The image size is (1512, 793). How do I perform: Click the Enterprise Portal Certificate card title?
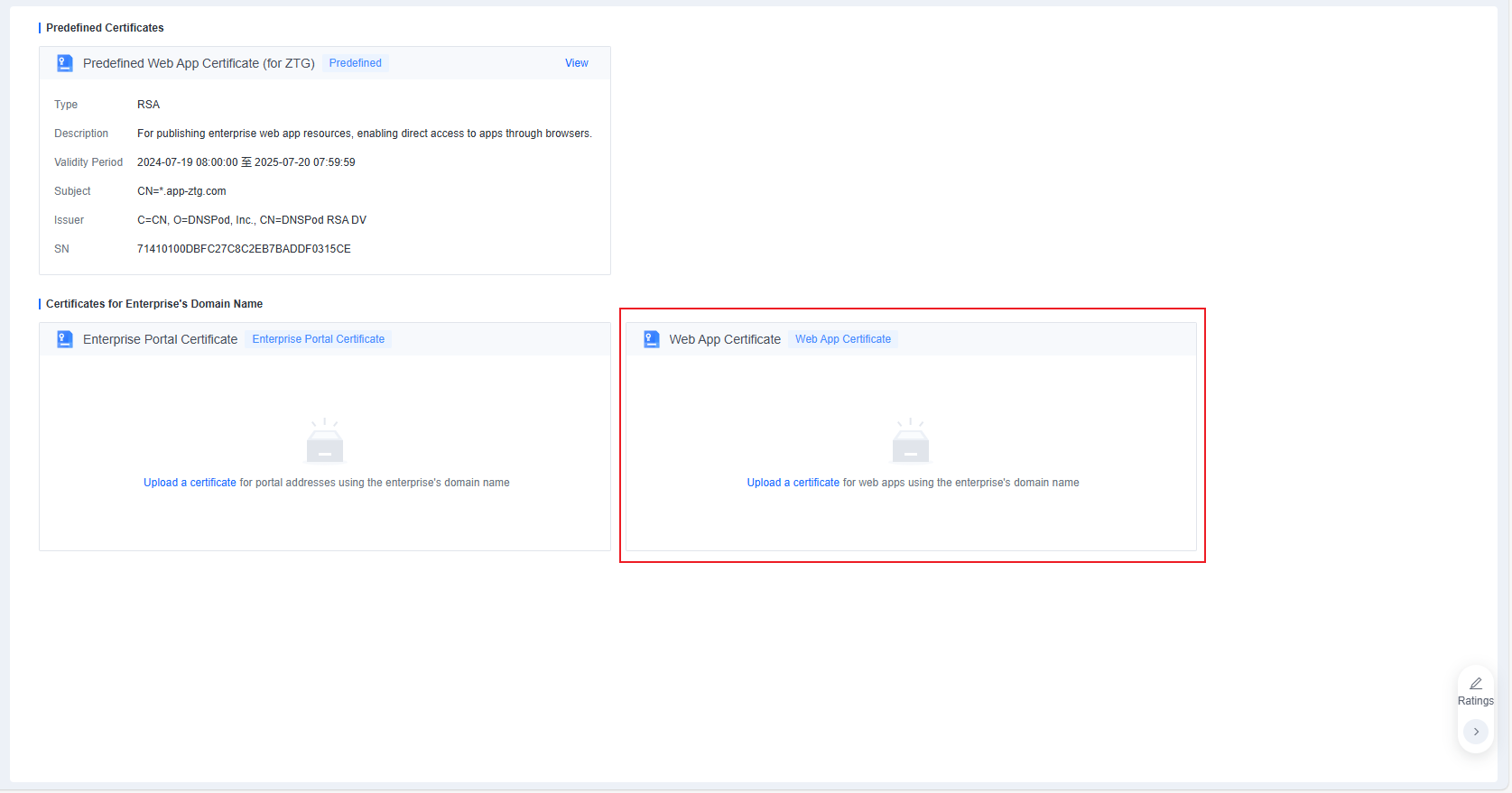[161, 339]
